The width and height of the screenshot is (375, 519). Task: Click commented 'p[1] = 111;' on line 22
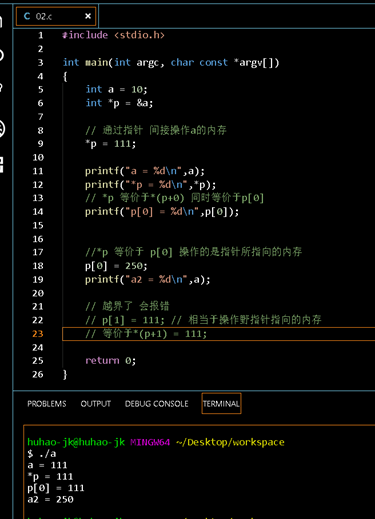click(x=133, y=320)
